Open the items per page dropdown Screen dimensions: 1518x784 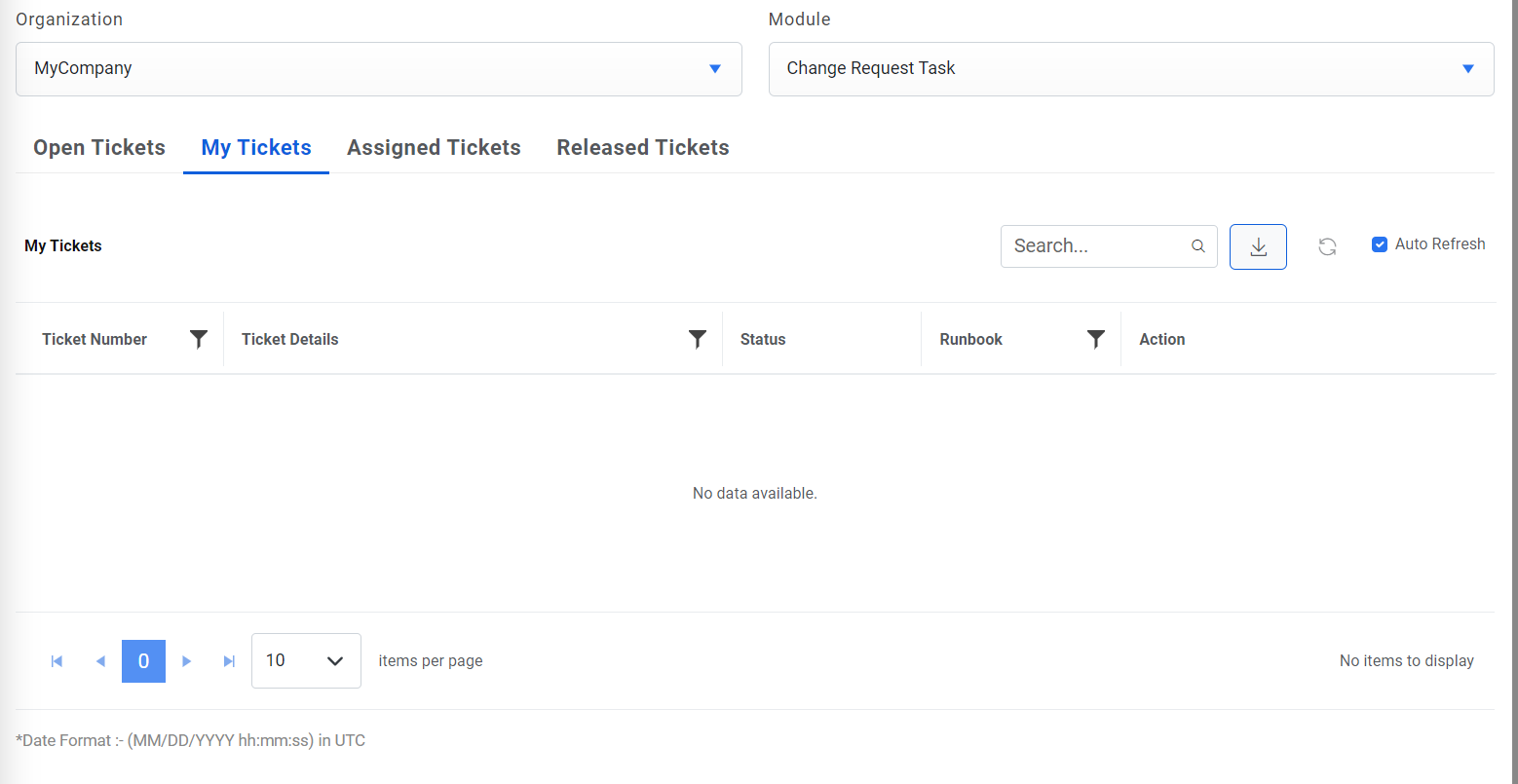pyautogui.click(x=306, y=661)
